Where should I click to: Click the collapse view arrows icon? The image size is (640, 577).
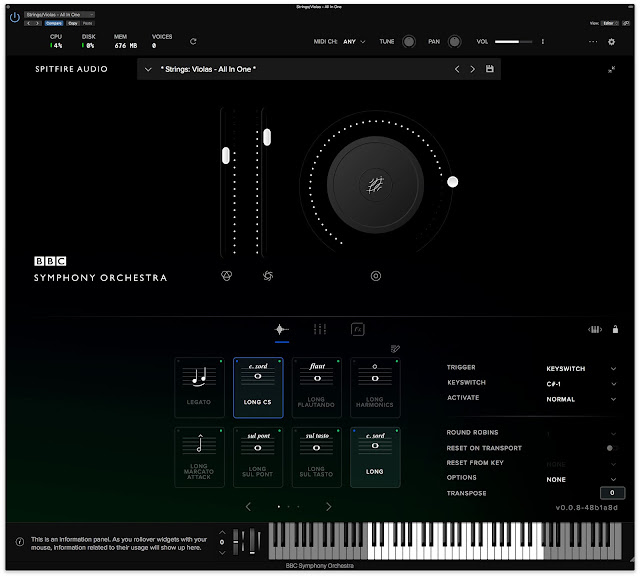tap(611, 69)
